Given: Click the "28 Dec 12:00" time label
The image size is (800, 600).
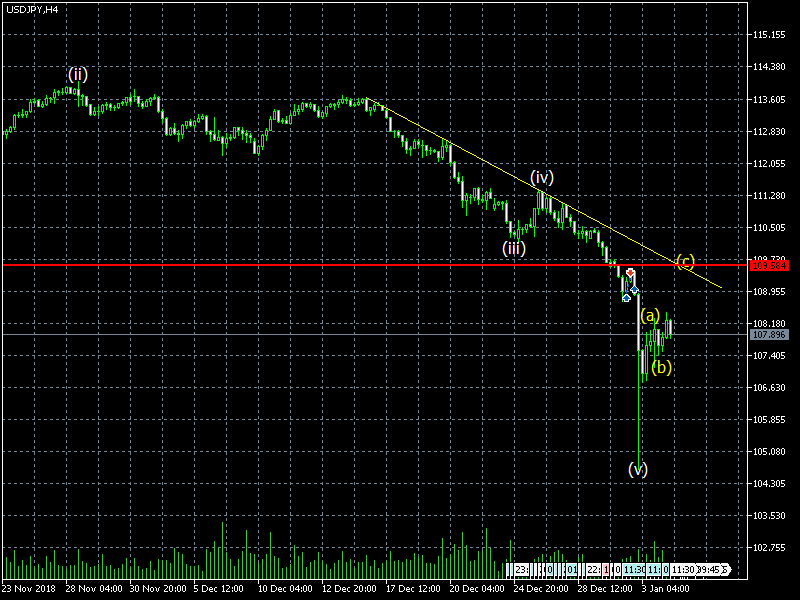Looking at the screenshot, I should 605,589.
